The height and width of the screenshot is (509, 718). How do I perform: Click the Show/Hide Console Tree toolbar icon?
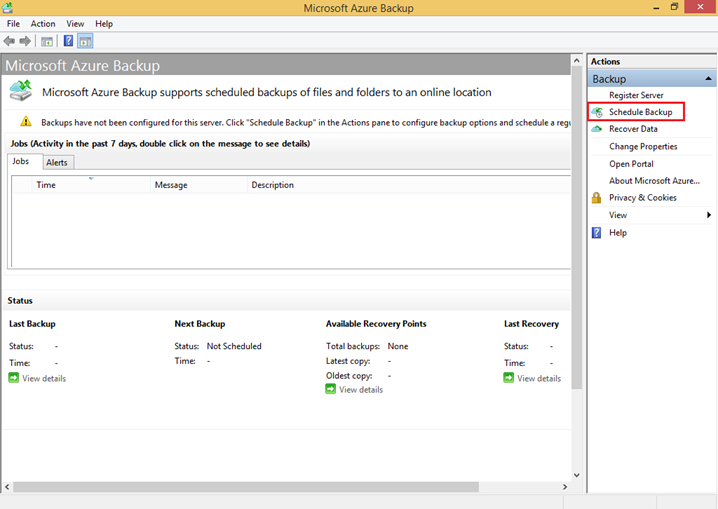tap(47, 41)
